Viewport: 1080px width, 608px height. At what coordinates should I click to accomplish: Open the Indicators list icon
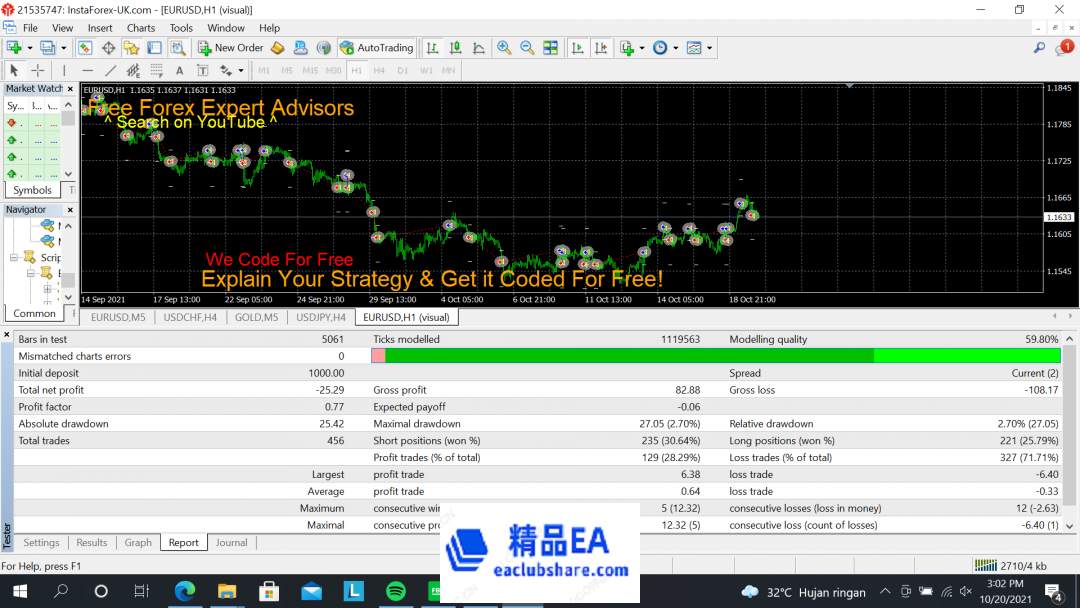coord(627,48)
